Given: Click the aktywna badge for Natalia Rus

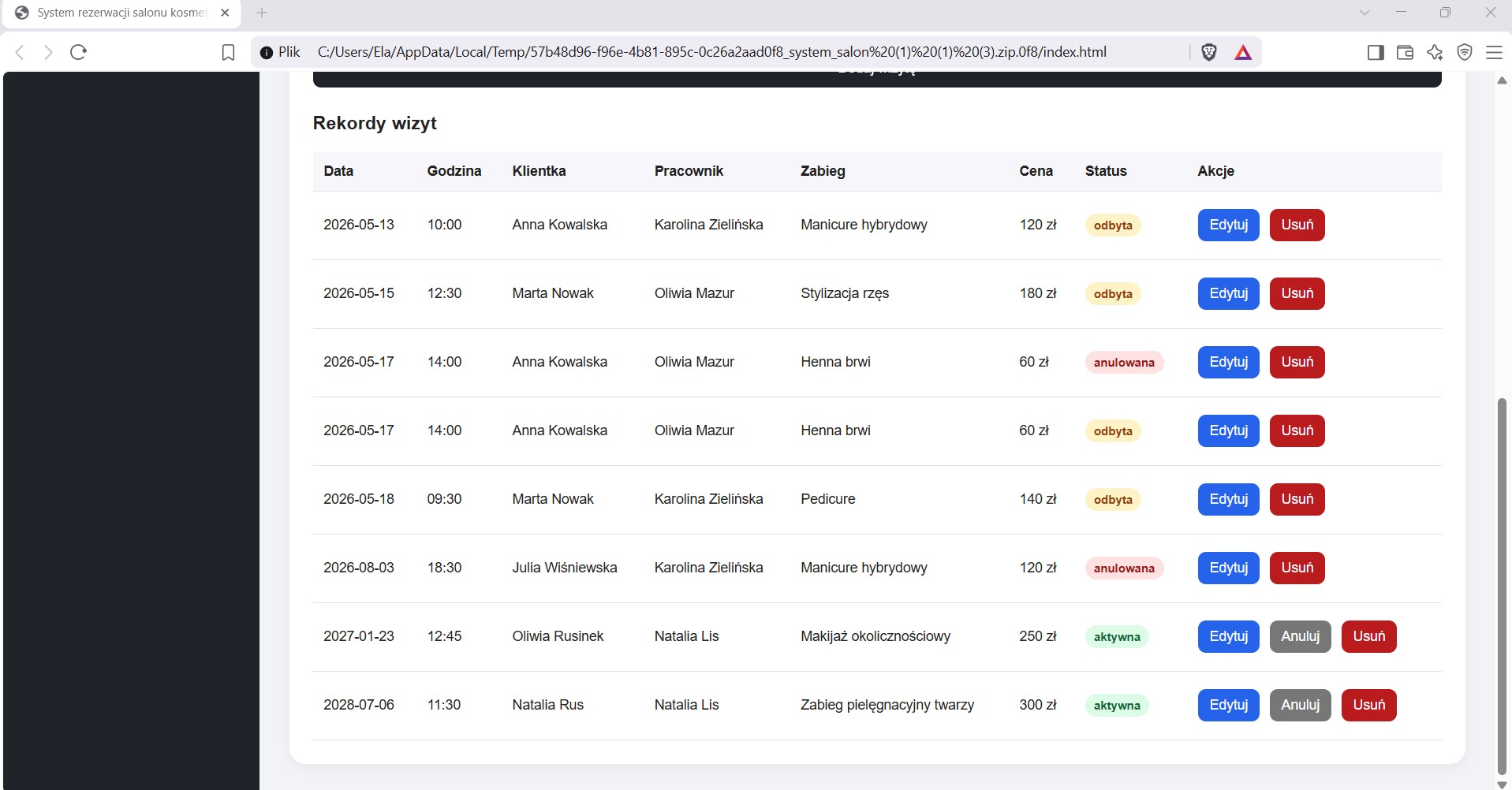Looking at the screenshot, I should [x=1117, y=706].
